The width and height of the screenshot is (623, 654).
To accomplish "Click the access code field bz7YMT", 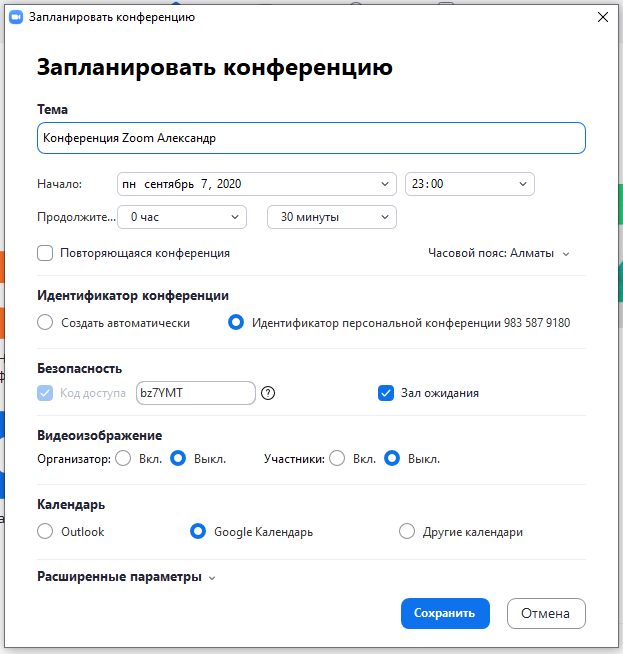I will (196, 393).
